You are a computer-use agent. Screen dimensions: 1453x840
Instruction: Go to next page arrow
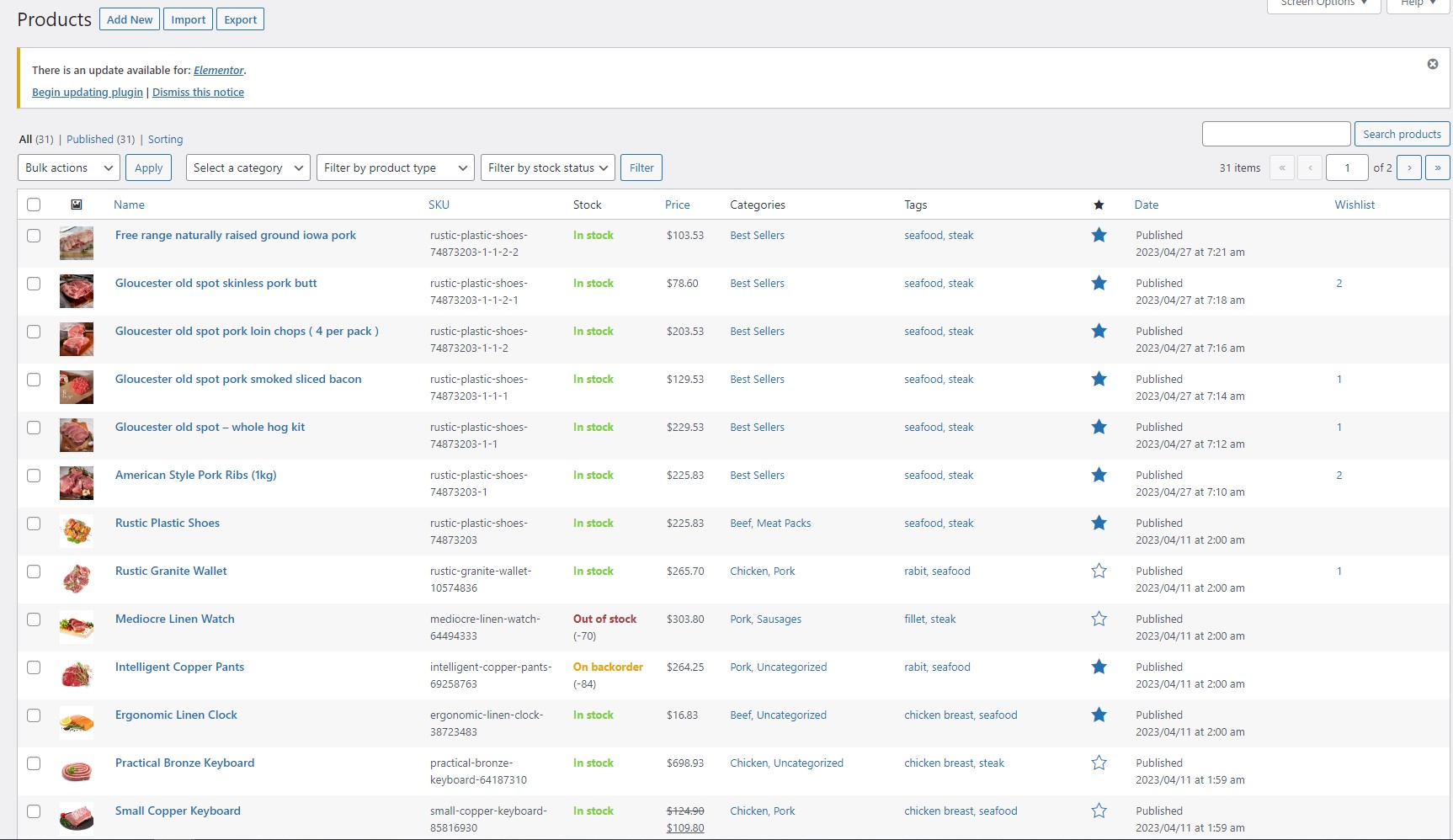coord(1408,167)
